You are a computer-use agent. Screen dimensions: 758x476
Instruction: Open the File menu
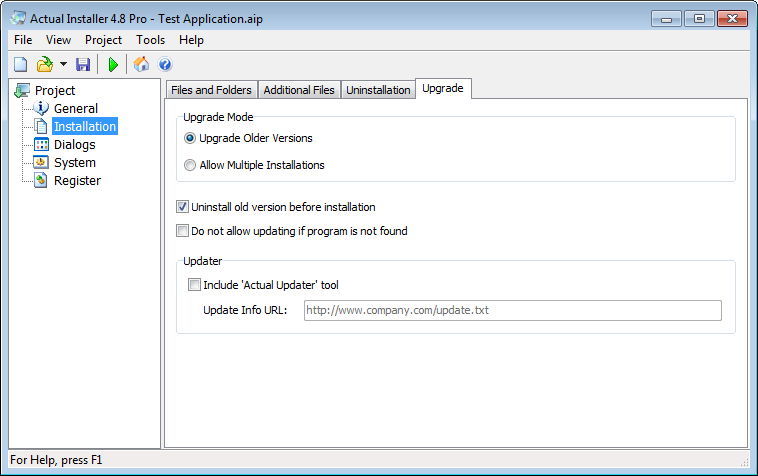pyautogui.click(x=23, y=40)
